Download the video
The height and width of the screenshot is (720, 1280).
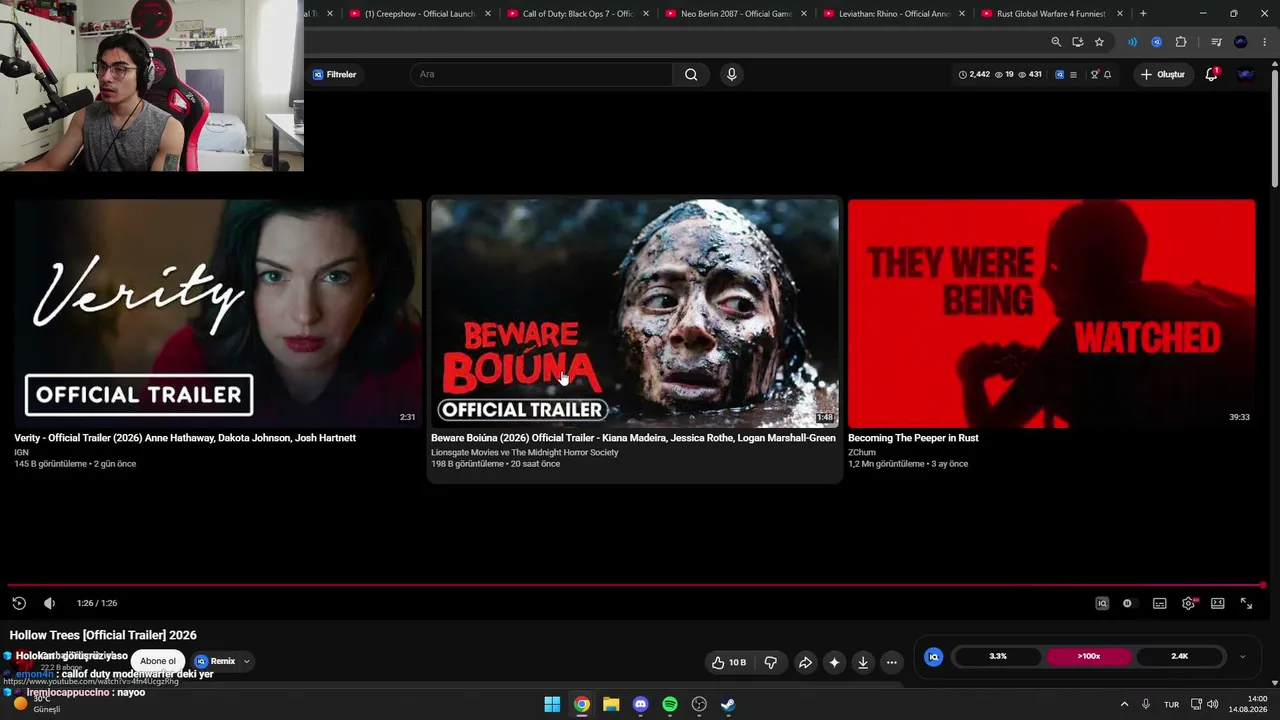[863, 662]
